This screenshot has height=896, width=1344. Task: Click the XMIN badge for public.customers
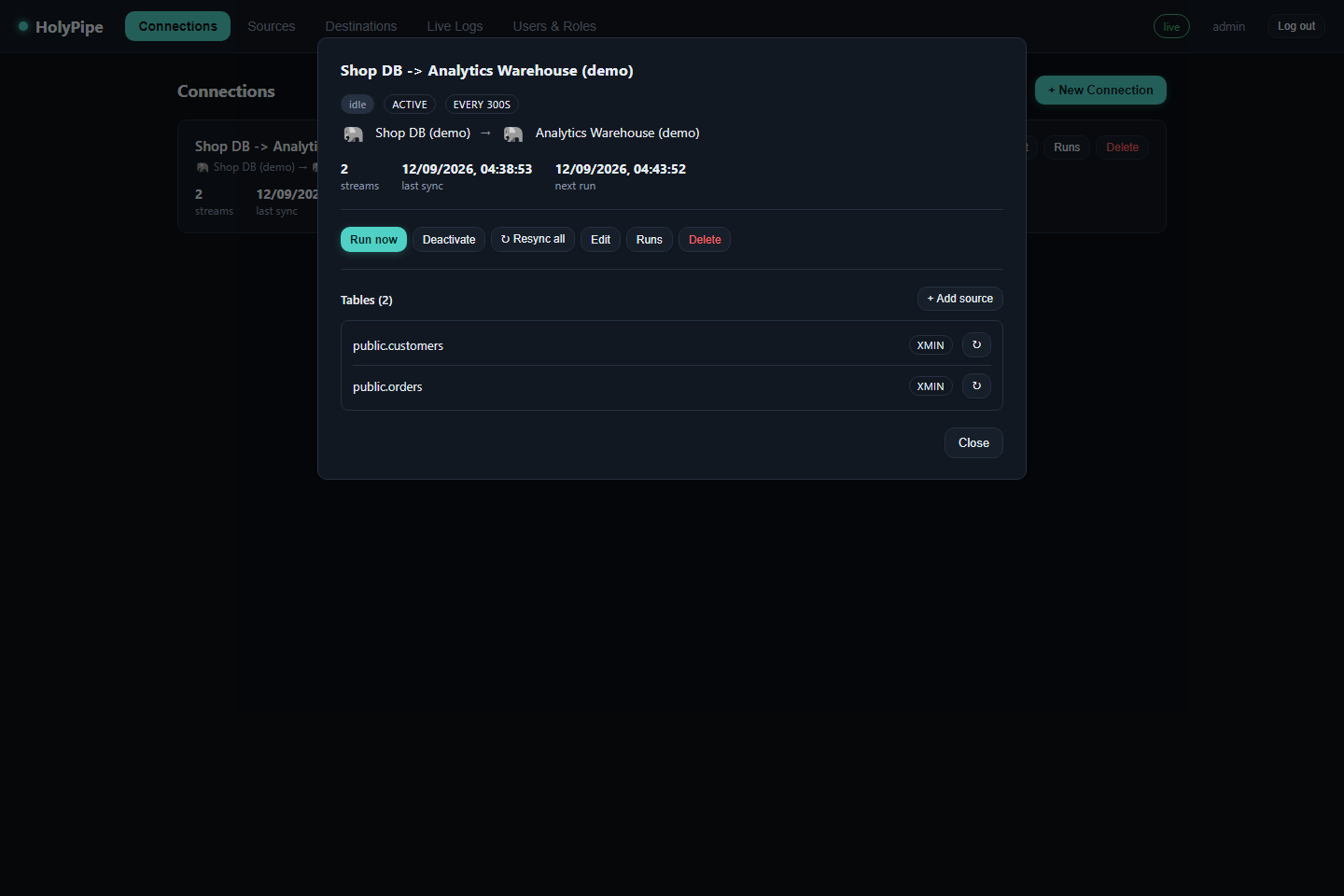(x=931, y=345)
